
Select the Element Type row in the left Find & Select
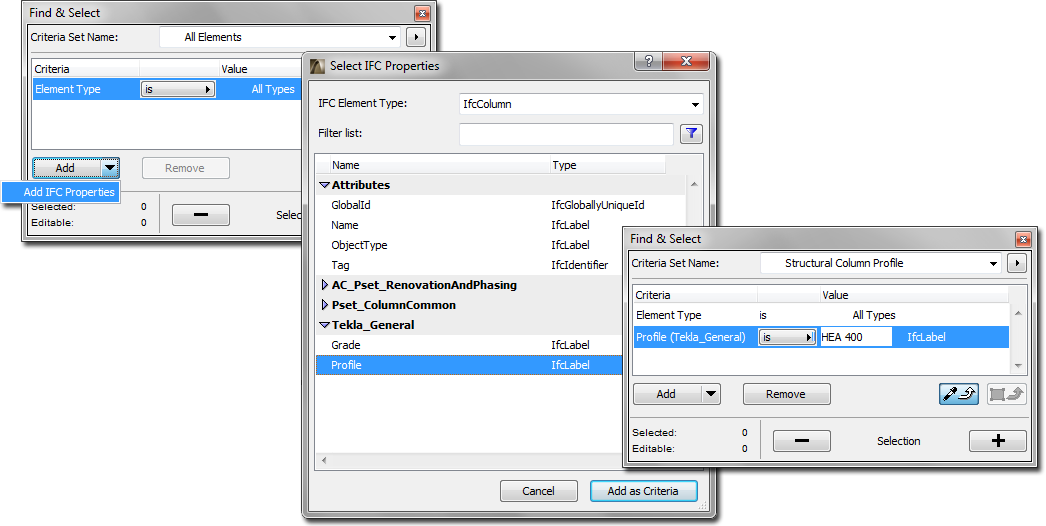tap(167, 89)
